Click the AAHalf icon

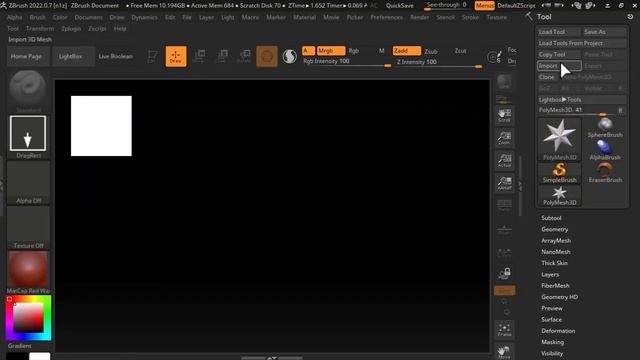[x=504, y=183]
